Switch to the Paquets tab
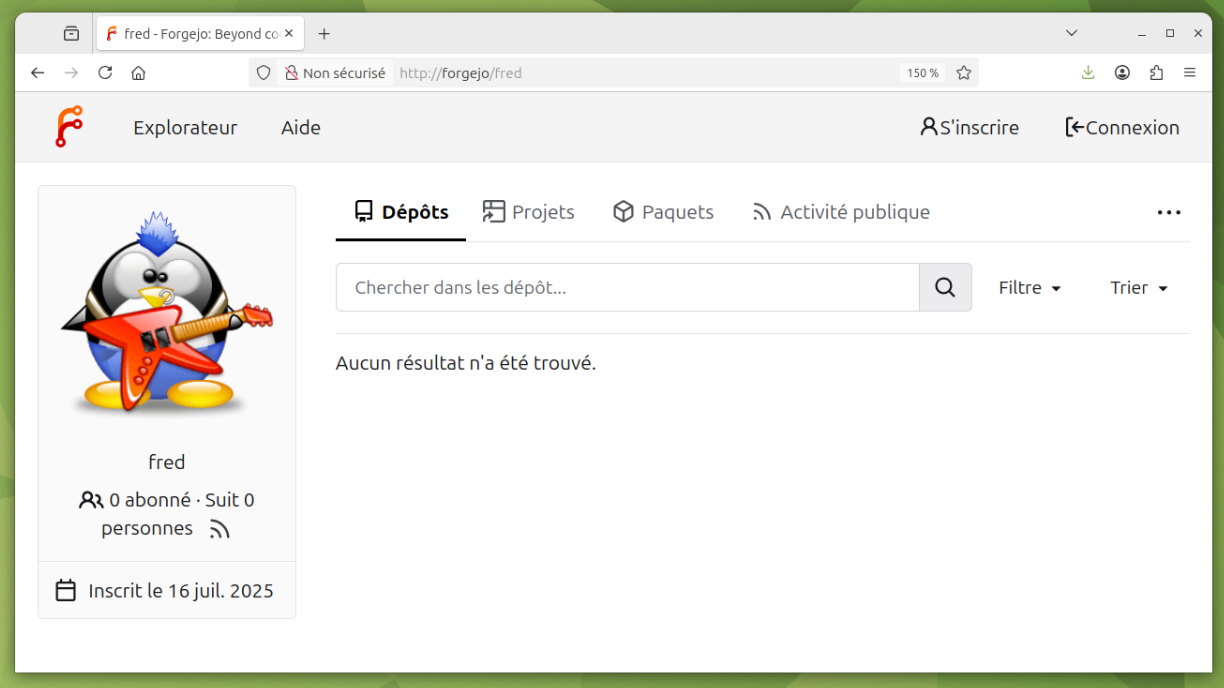This screenshot has width=1224, height=688. pos(664,212)
